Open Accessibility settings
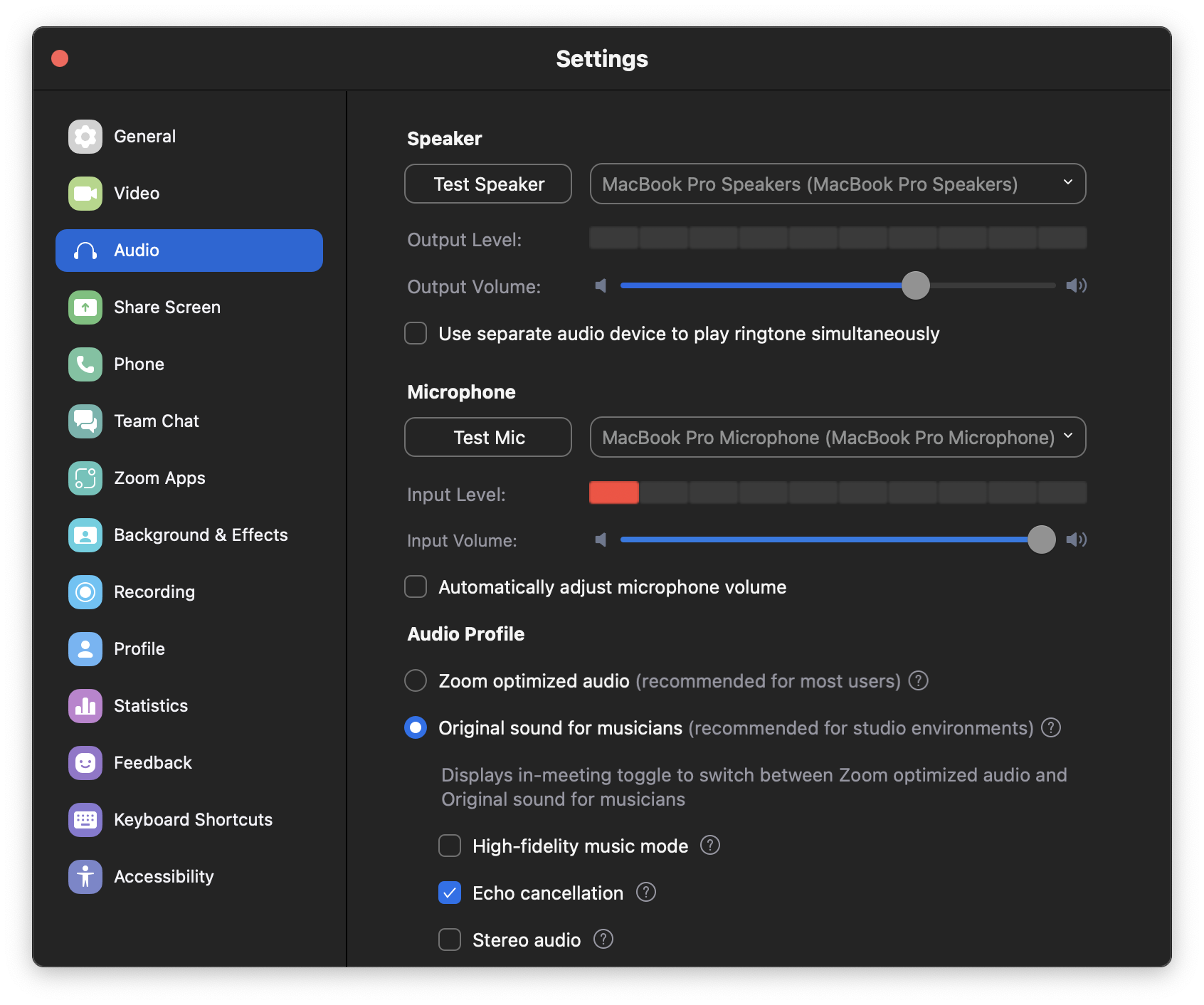The width and height of the screenshot is (1204, 1005). (189, 877)
